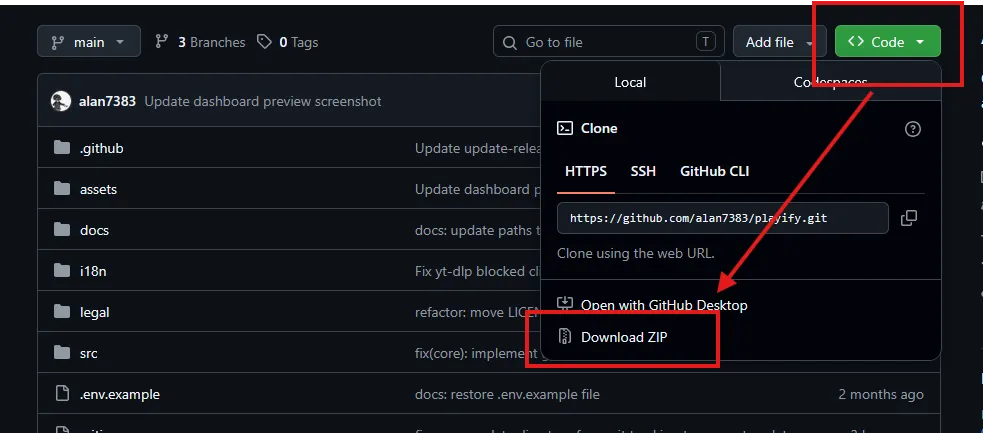The height and width of the screenshot is (433, 983).
Task: Select the Local tab
Action: pyautogui.click(x=630, y=82)
